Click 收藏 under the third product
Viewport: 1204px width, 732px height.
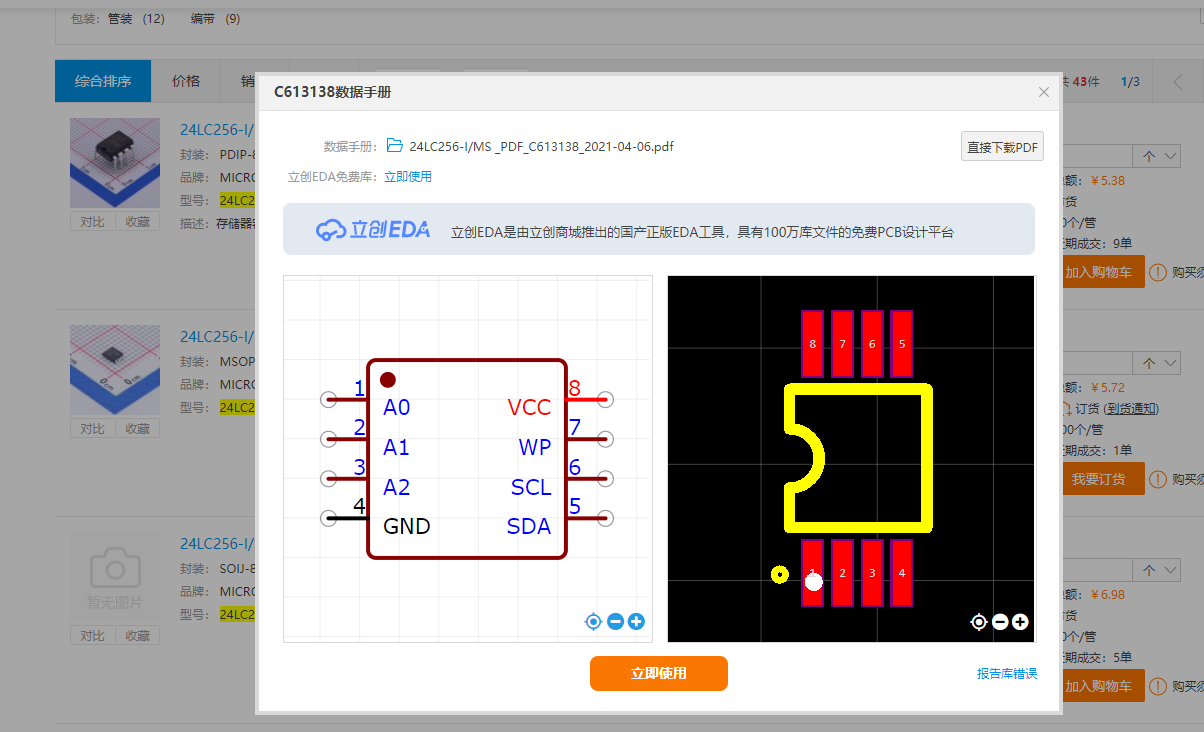click(x=137, y=635)
